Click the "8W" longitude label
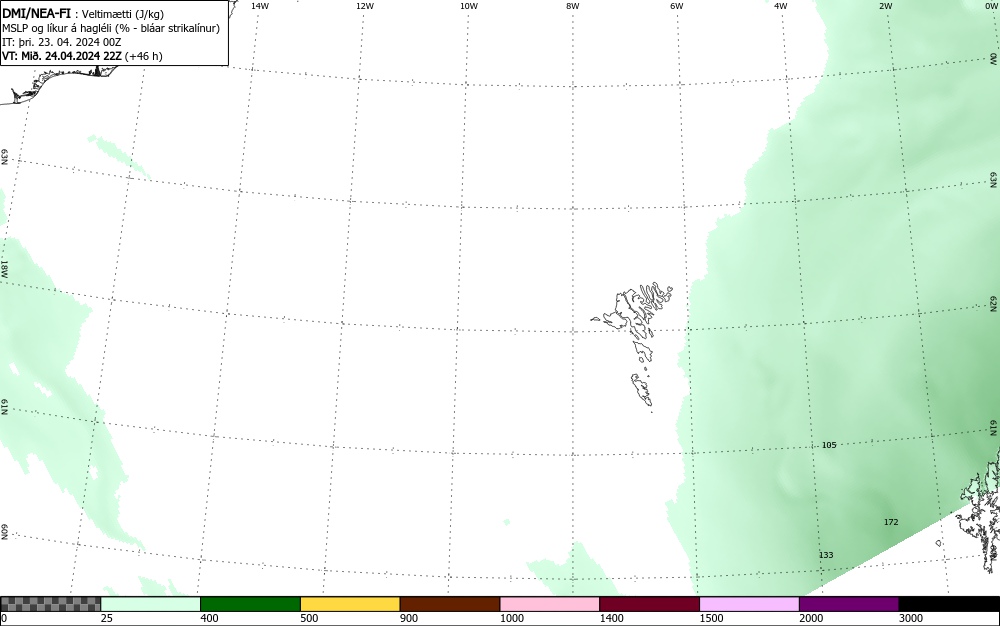The width and height of the screenshot is (1000, 626). click(x=573, y=6)
